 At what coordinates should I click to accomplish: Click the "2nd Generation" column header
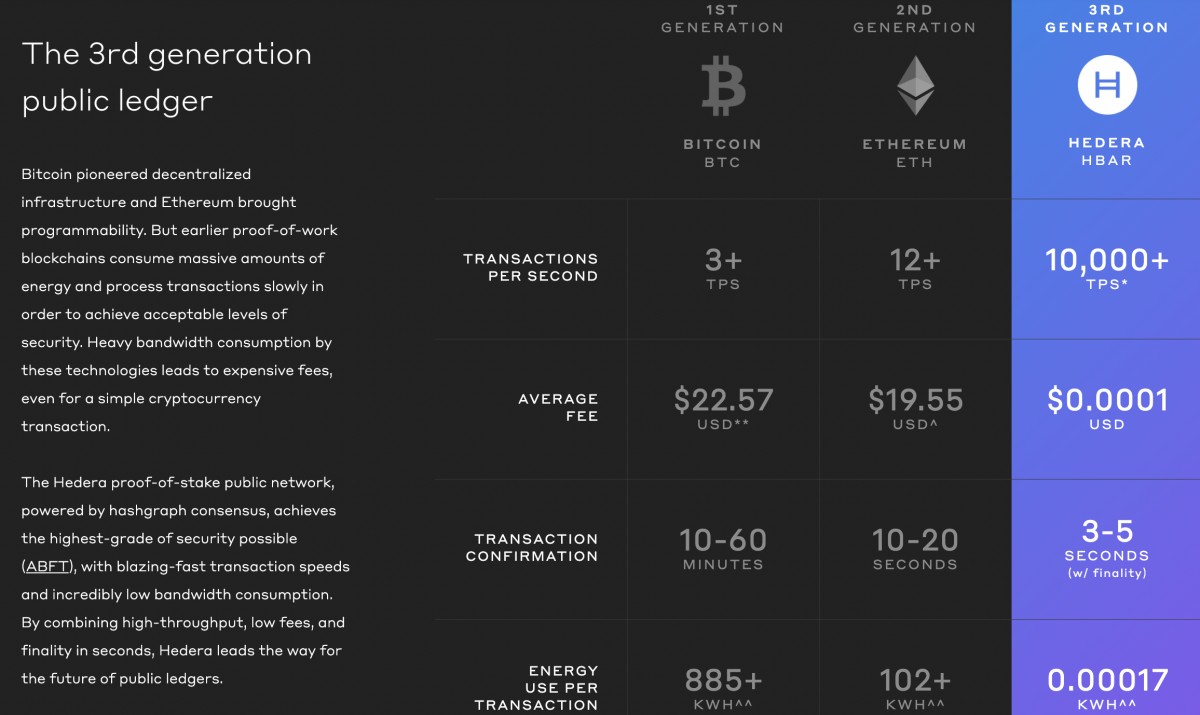(x=914, y=19)
